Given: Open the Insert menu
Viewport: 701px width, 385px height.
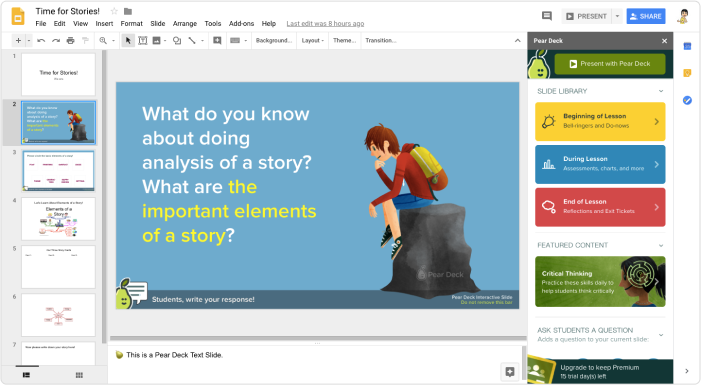Looking at the screenshot, I should tap(104, 24).
